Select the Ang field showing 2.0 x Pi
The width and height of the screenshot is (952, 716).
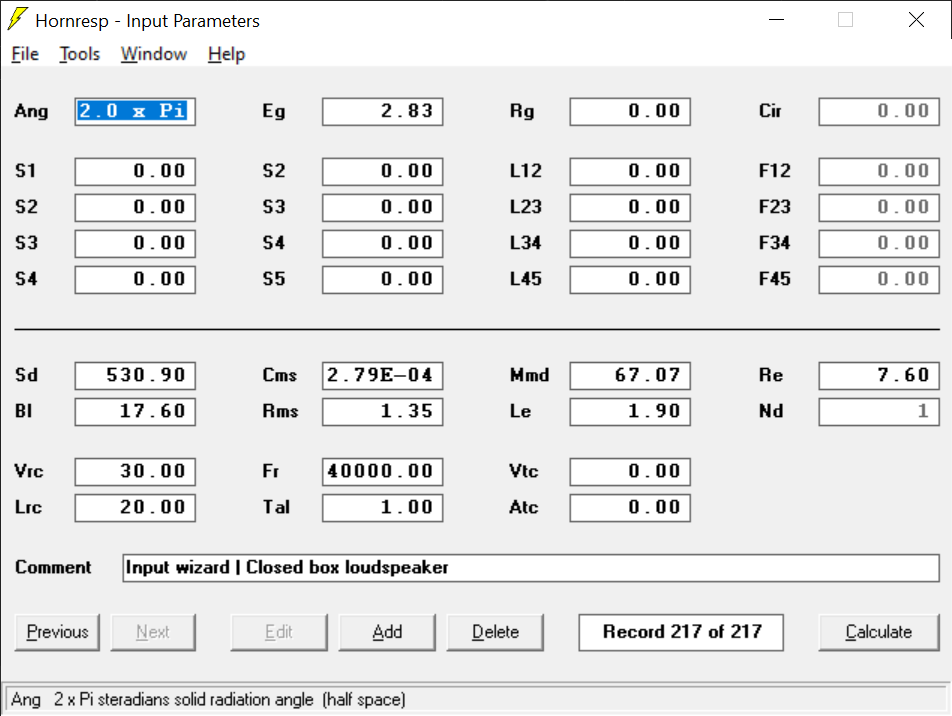pos(135,112)
